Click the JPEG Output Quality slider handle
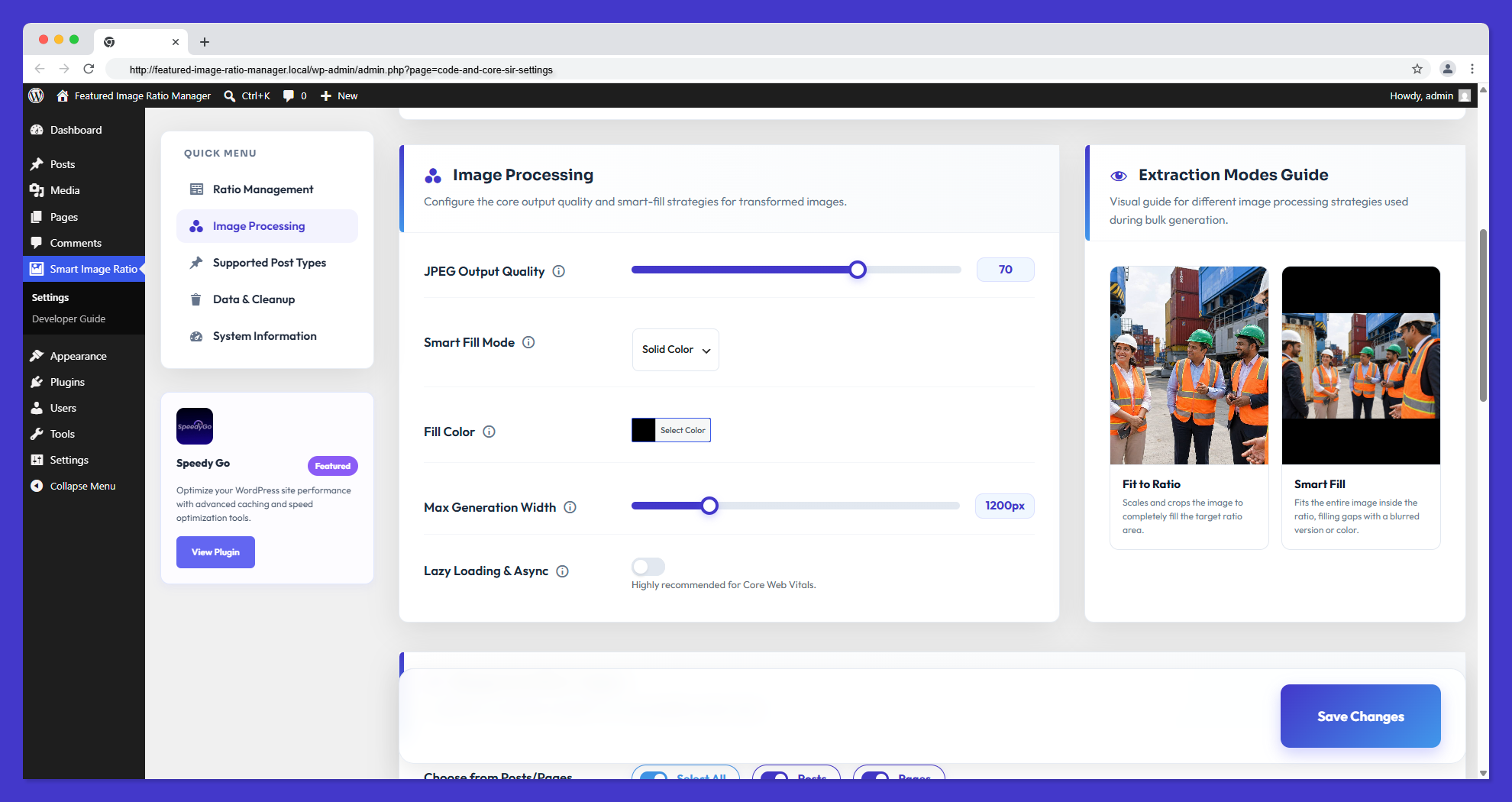 pos(858,270)
